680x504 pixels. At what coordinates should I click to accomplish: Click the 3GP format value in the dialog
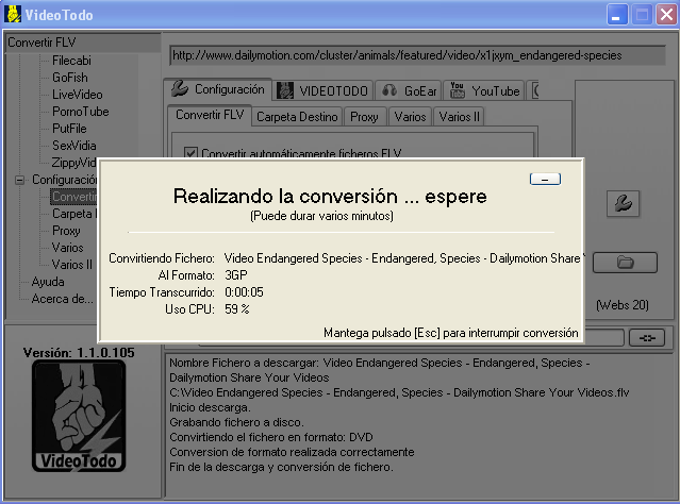(236, 275)
